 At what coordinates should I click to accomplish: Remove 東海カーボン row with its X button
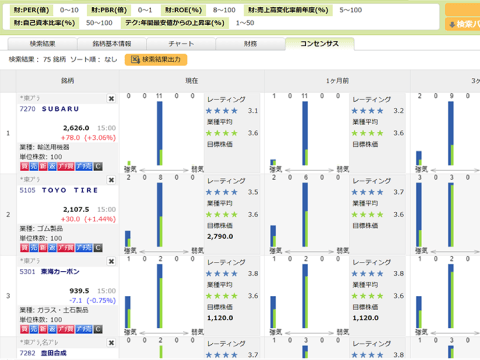pyautogui.click(x=111, y=261)
